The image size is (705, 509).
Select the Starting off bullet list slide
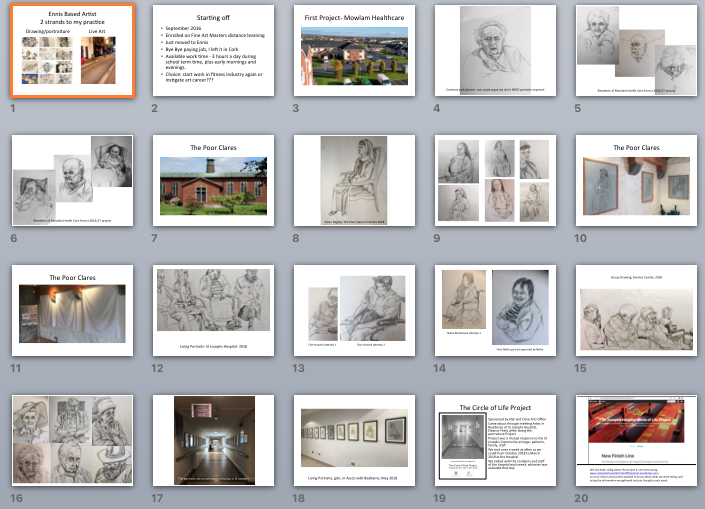210,50
